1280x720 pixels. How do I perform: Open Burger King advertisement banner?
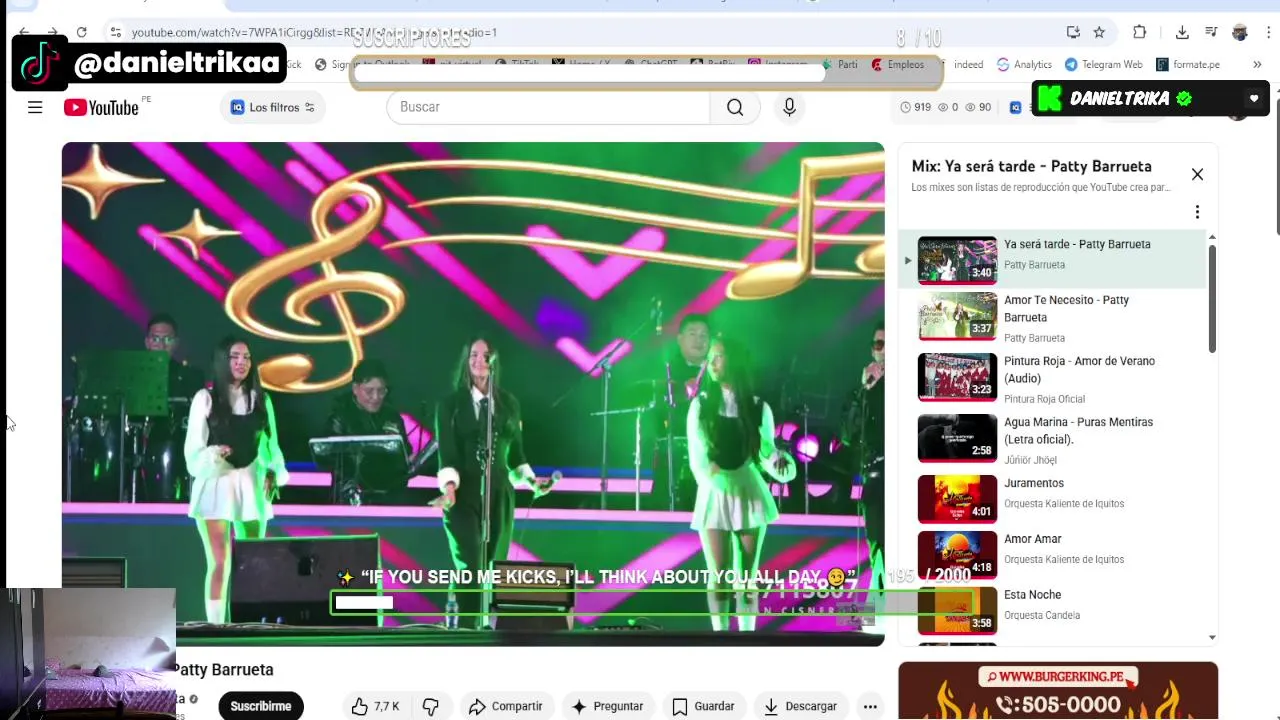(1058, 691)
